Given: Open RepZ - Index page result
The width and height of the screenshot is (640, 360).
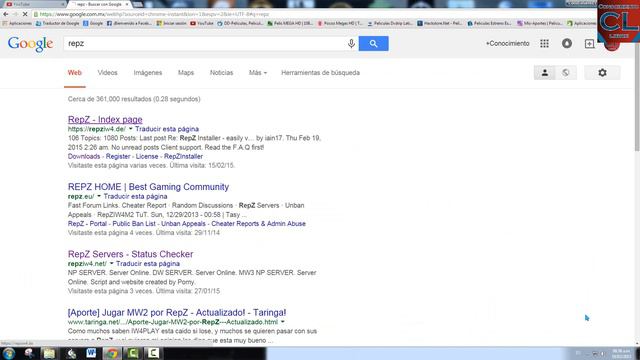Looking at the screenshot, I should 105,120.
